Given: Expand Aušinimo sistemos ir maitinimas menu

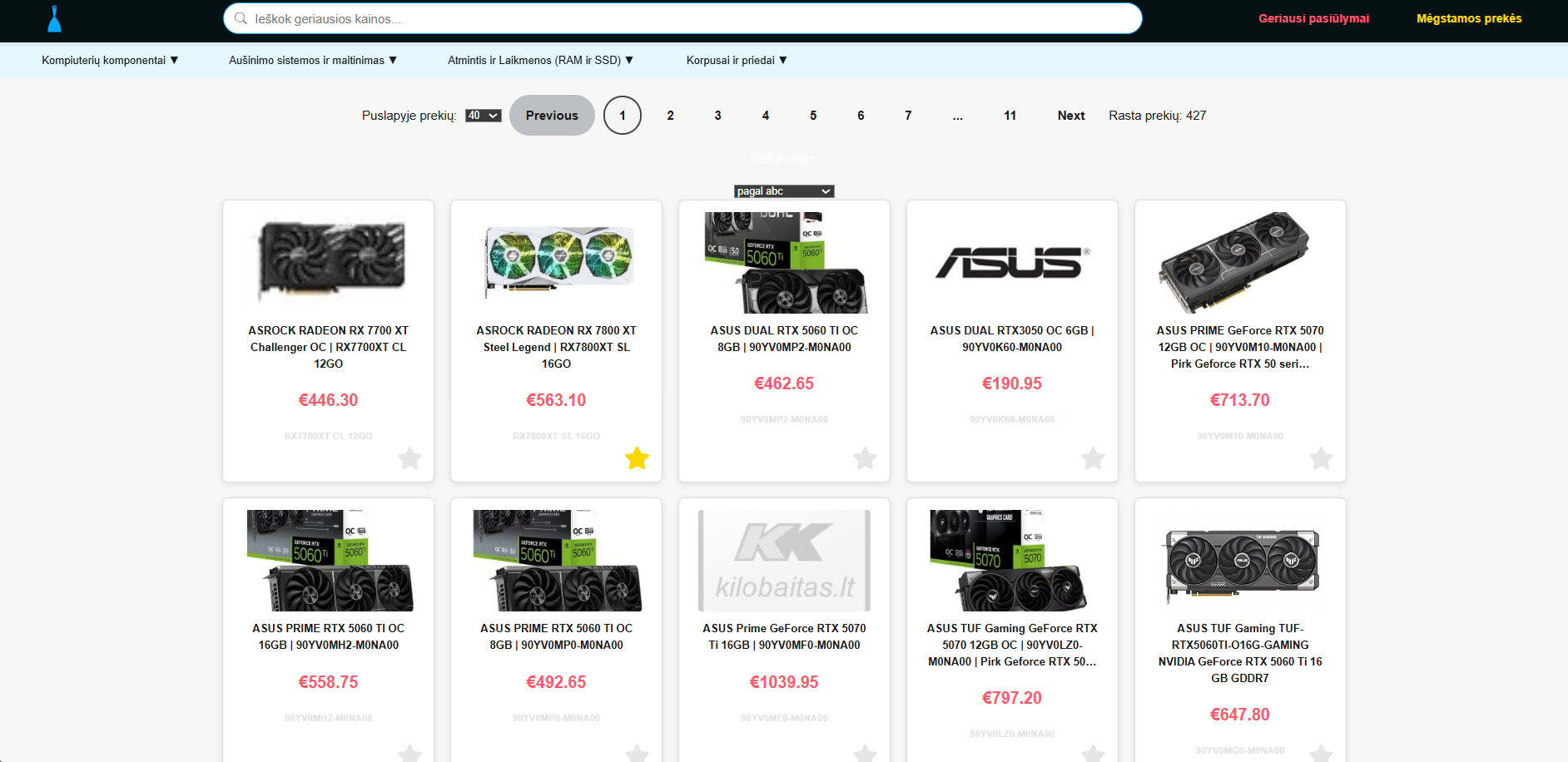Looking at the screenshot, I should click(313, 60).
